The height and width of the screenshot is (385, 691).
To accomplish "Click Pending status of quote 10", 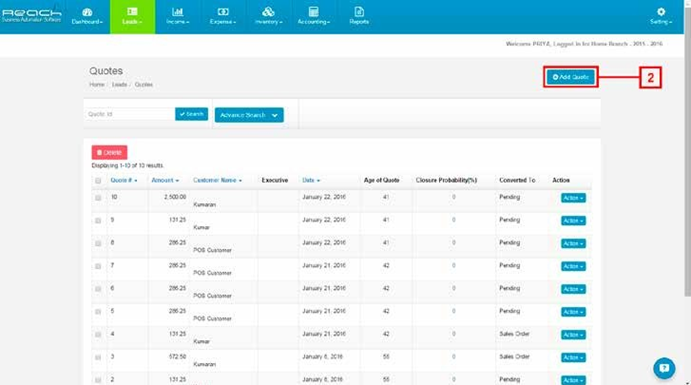I will (509, 197).
